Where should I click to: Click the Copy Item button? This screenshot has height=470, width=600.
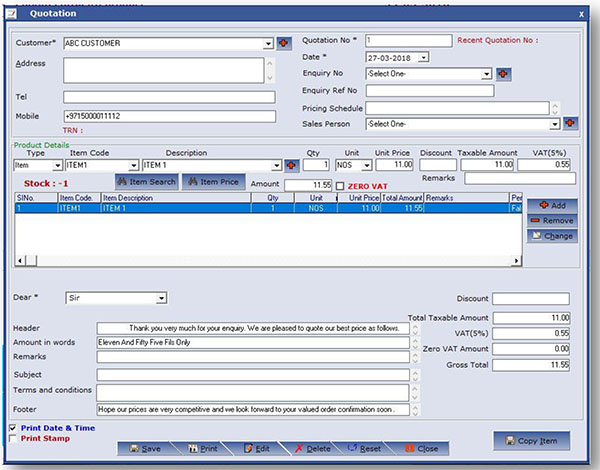(532, 440)
